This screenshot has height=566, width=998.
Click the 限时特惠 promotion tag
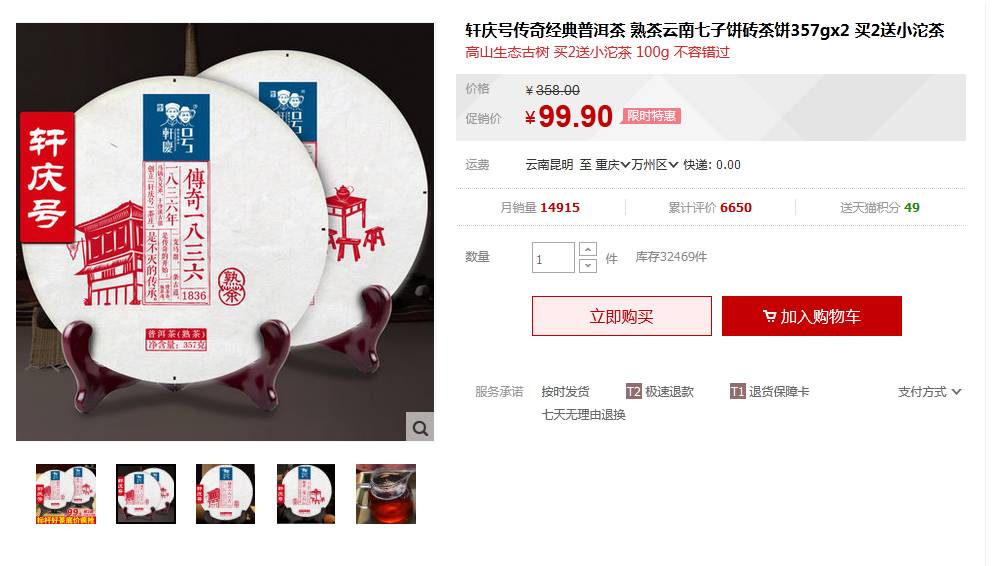click(x=651, y=116)
